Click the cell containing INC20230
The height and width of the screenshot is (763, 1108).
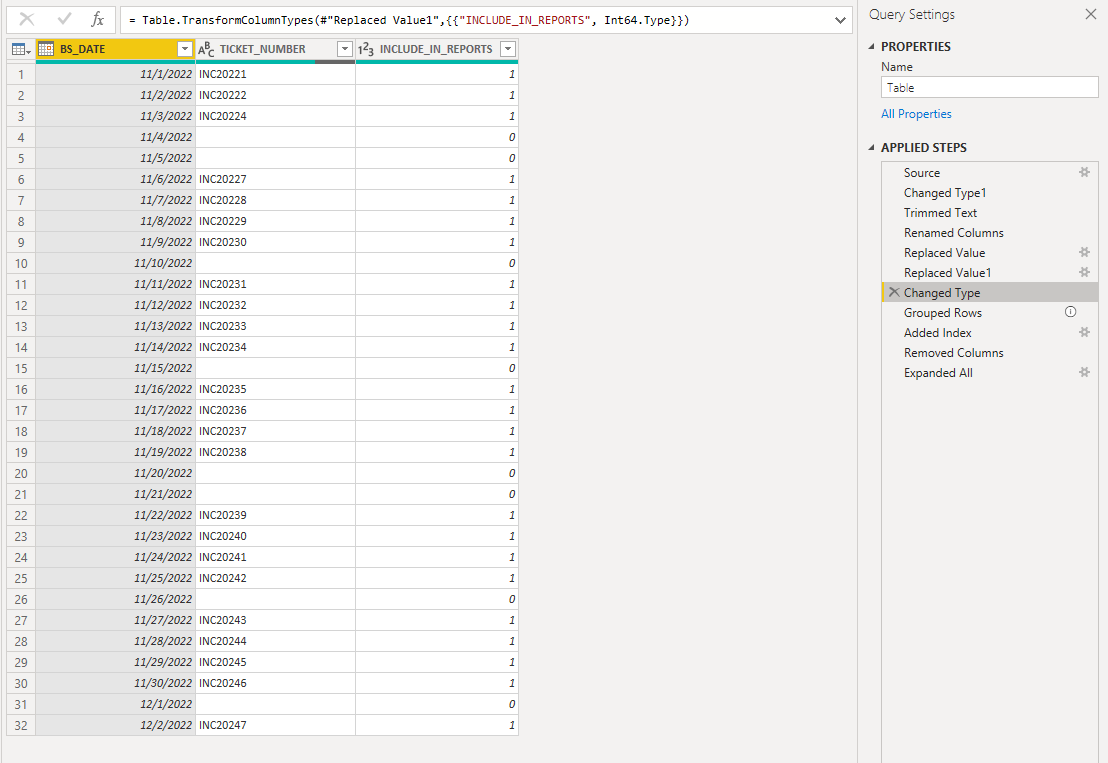tap(276, 242)
